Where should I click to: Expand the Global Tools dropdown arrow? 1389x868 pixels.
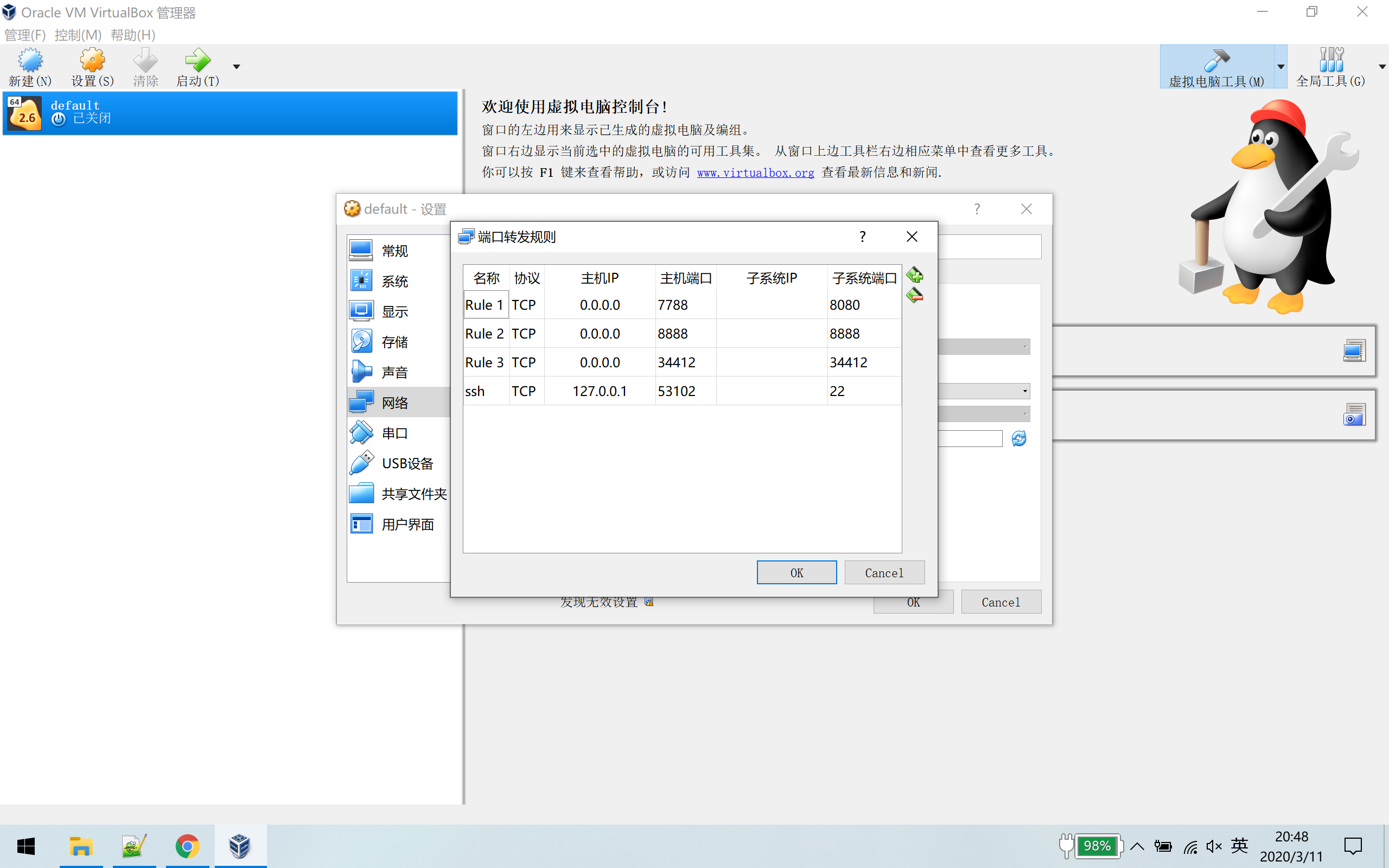point(1381,67)
